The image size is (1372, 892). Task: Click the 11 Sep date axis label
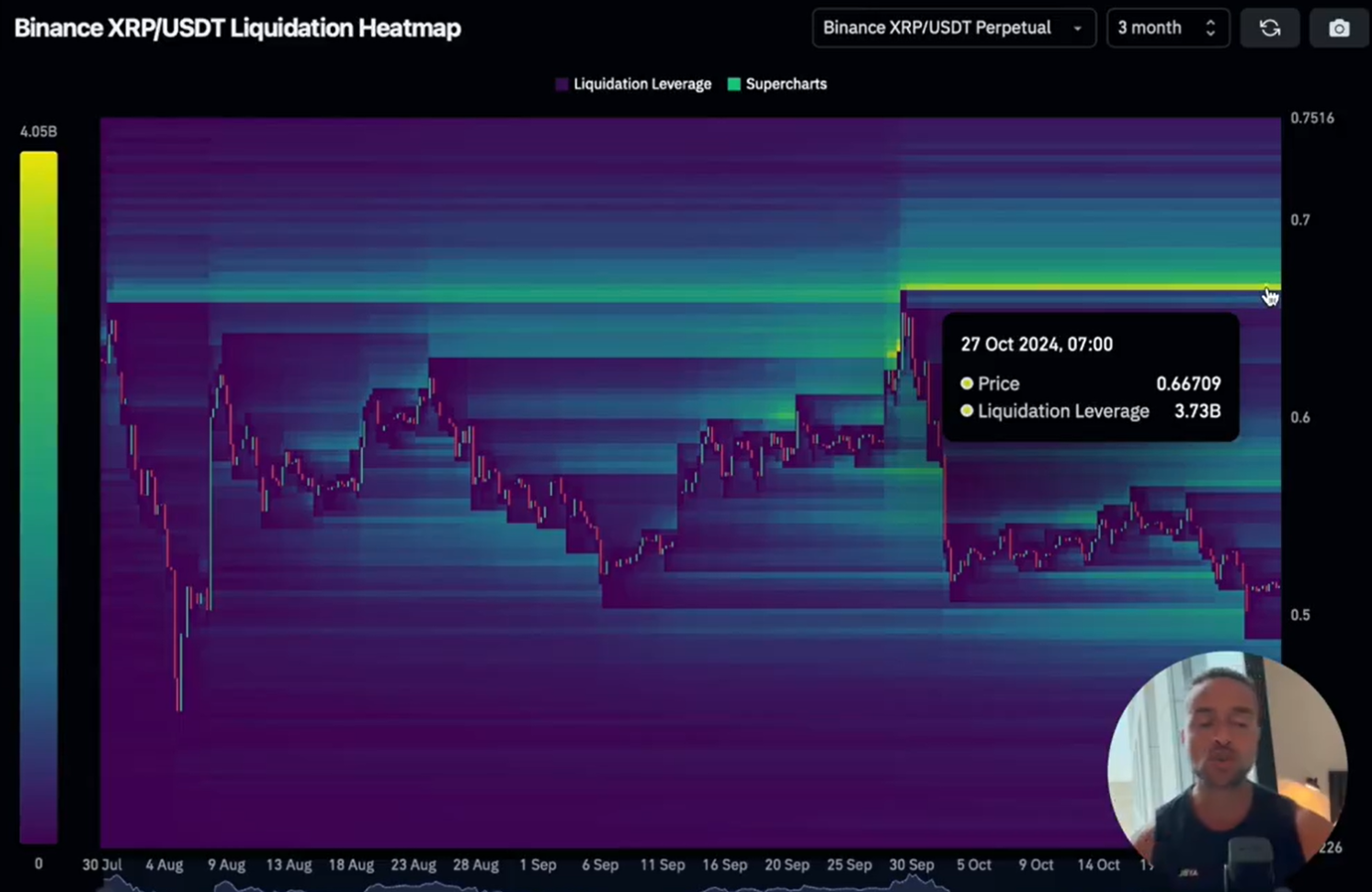[663, 864]
